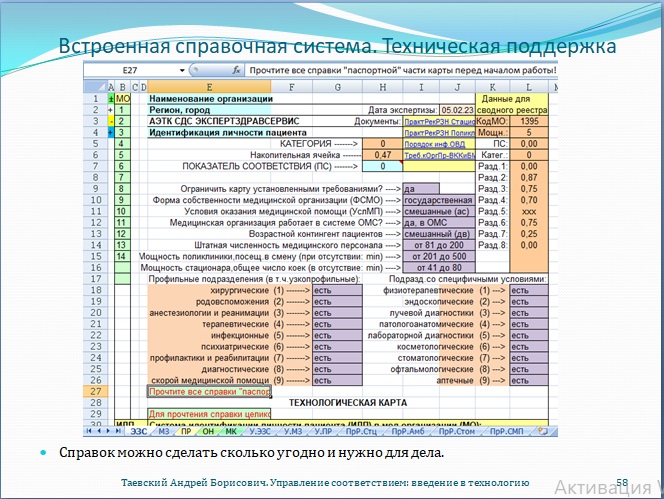Toggle 'есть' for физиотерапевтические (1)
Image resolution: width=664 pixels, height=499 pixels.
529,290
